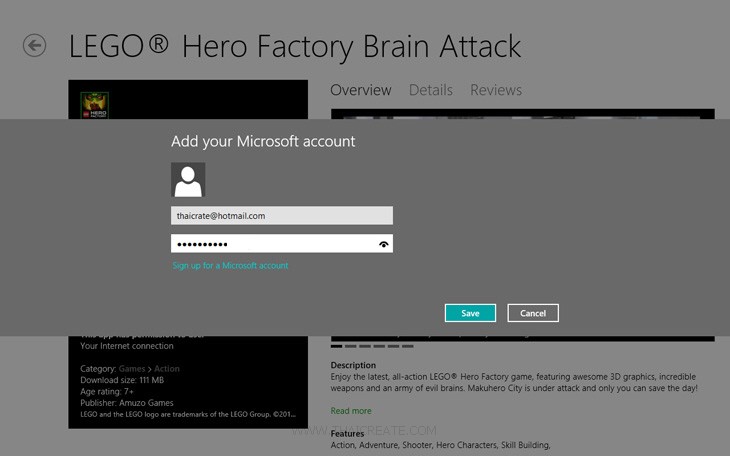Click the 'Description' heading

click(x=353, y=365)
